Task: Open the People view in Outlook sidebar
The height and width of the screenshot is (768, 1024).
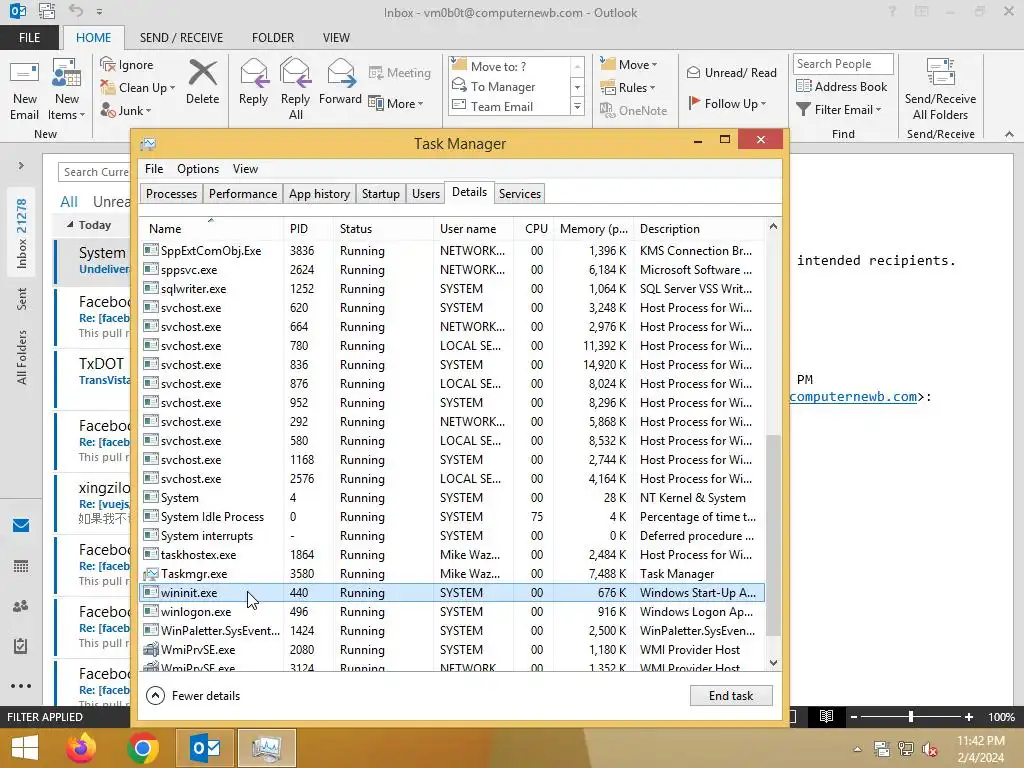Action: 21,606
